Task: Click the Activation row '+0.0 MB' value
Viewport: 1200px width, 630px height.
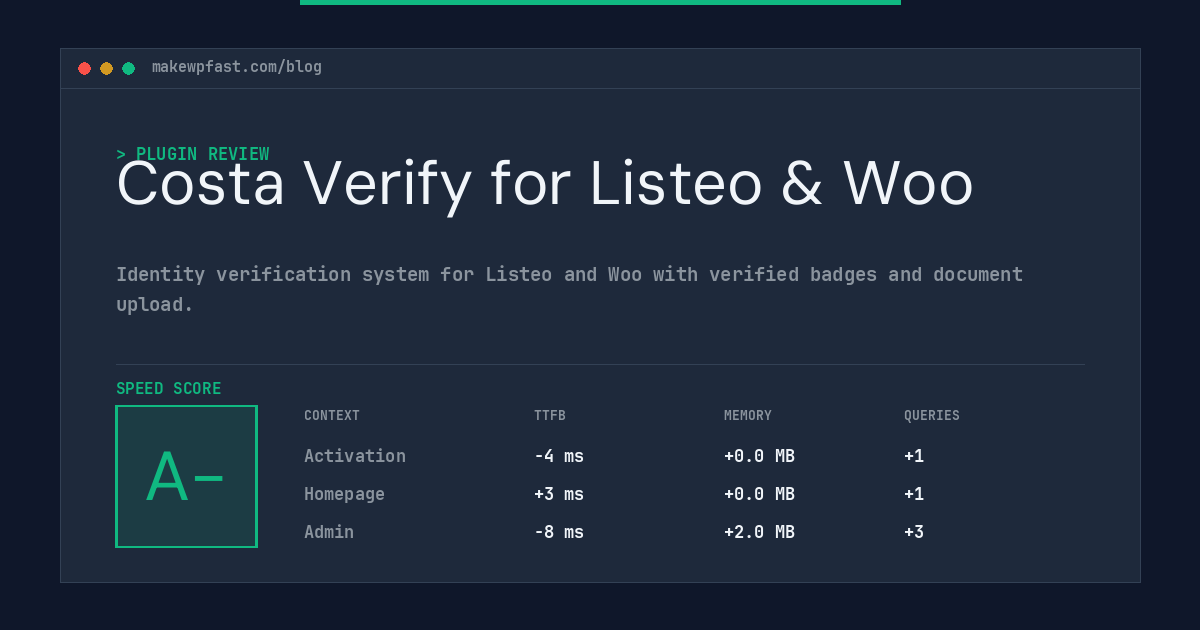Action: (760, 456)
